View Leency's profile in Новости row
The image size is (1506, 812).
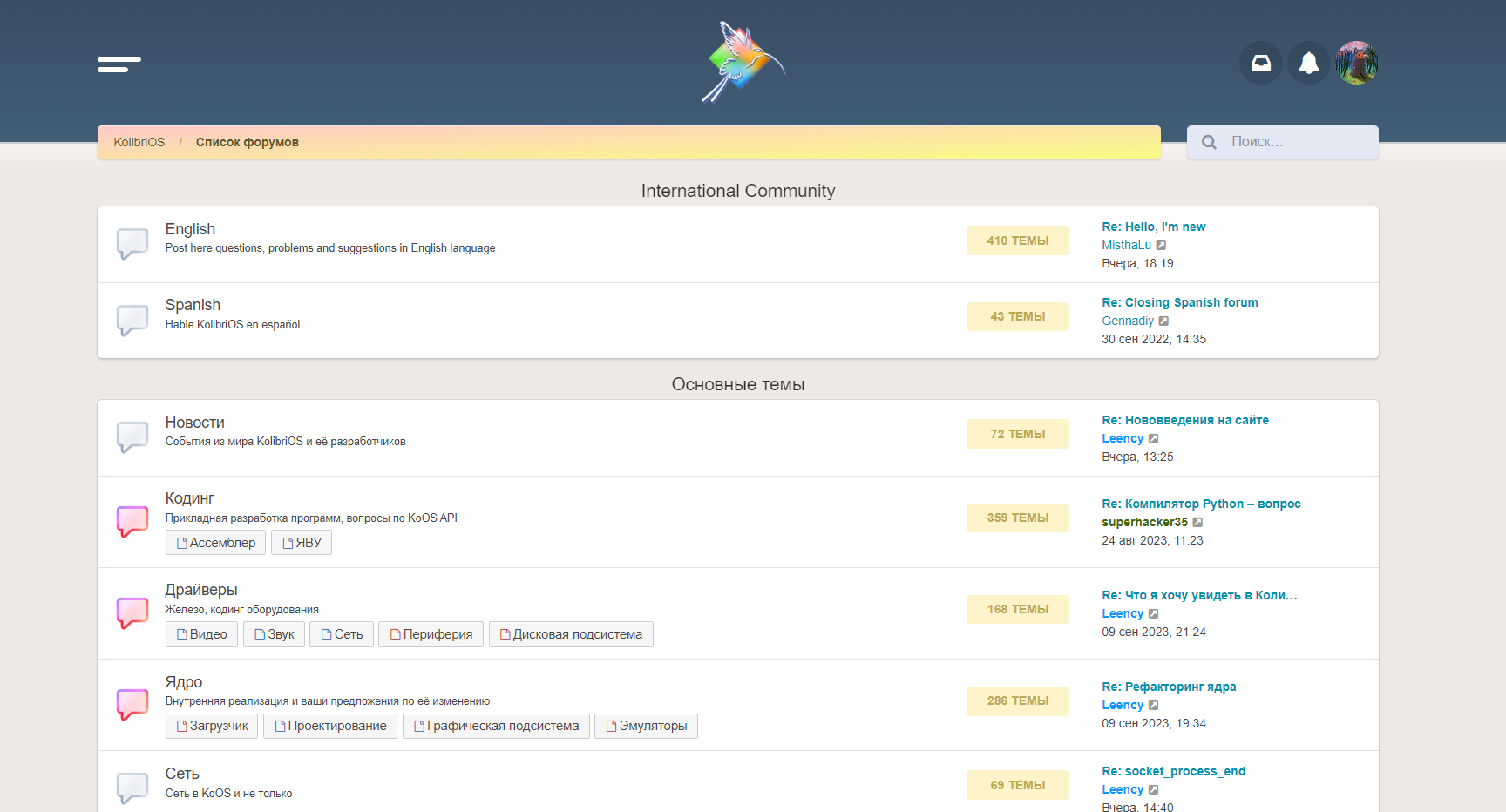tap(1122, 438)
